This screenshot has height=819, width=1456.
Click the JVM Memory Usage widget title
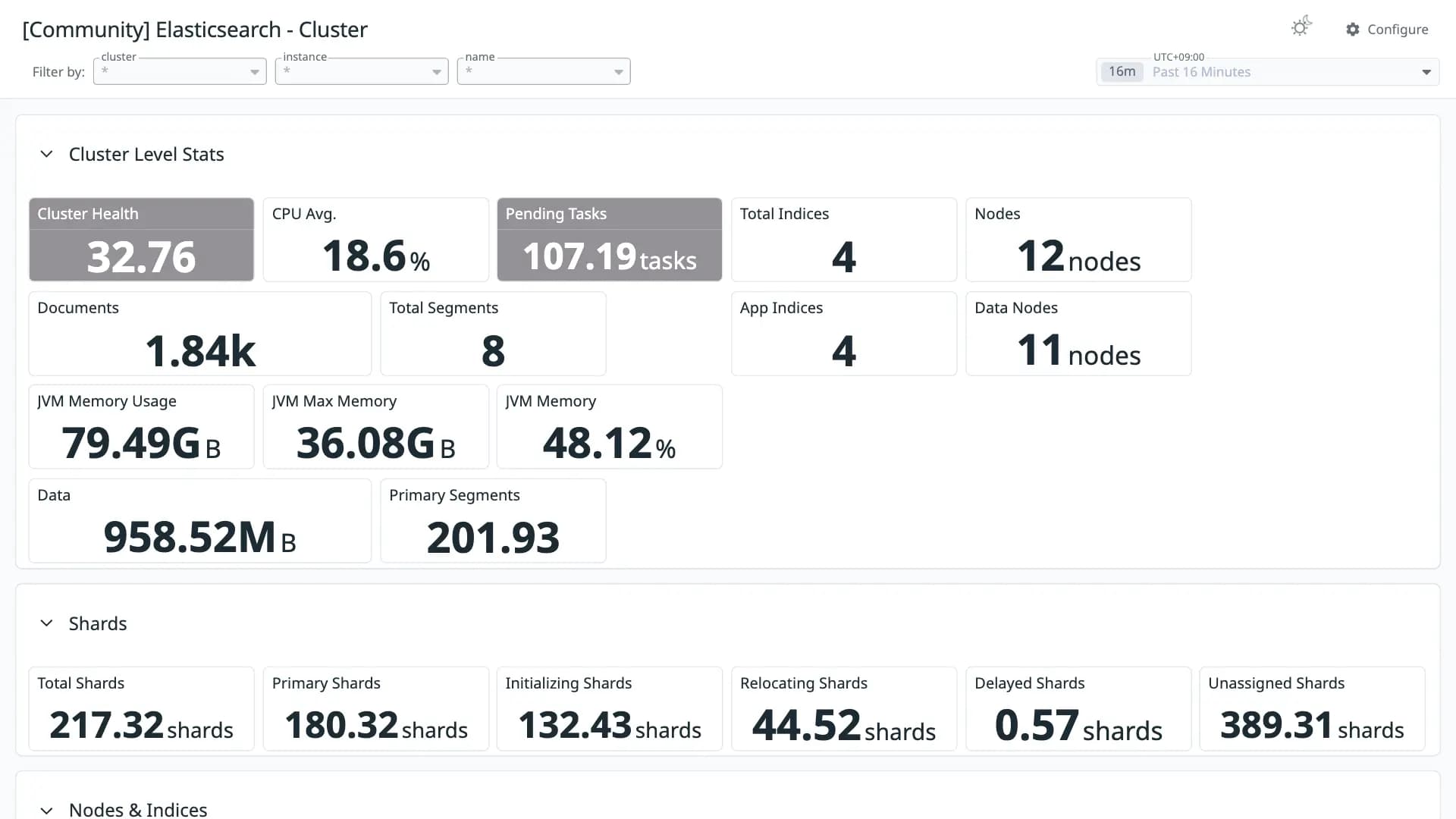pos(107,401)
